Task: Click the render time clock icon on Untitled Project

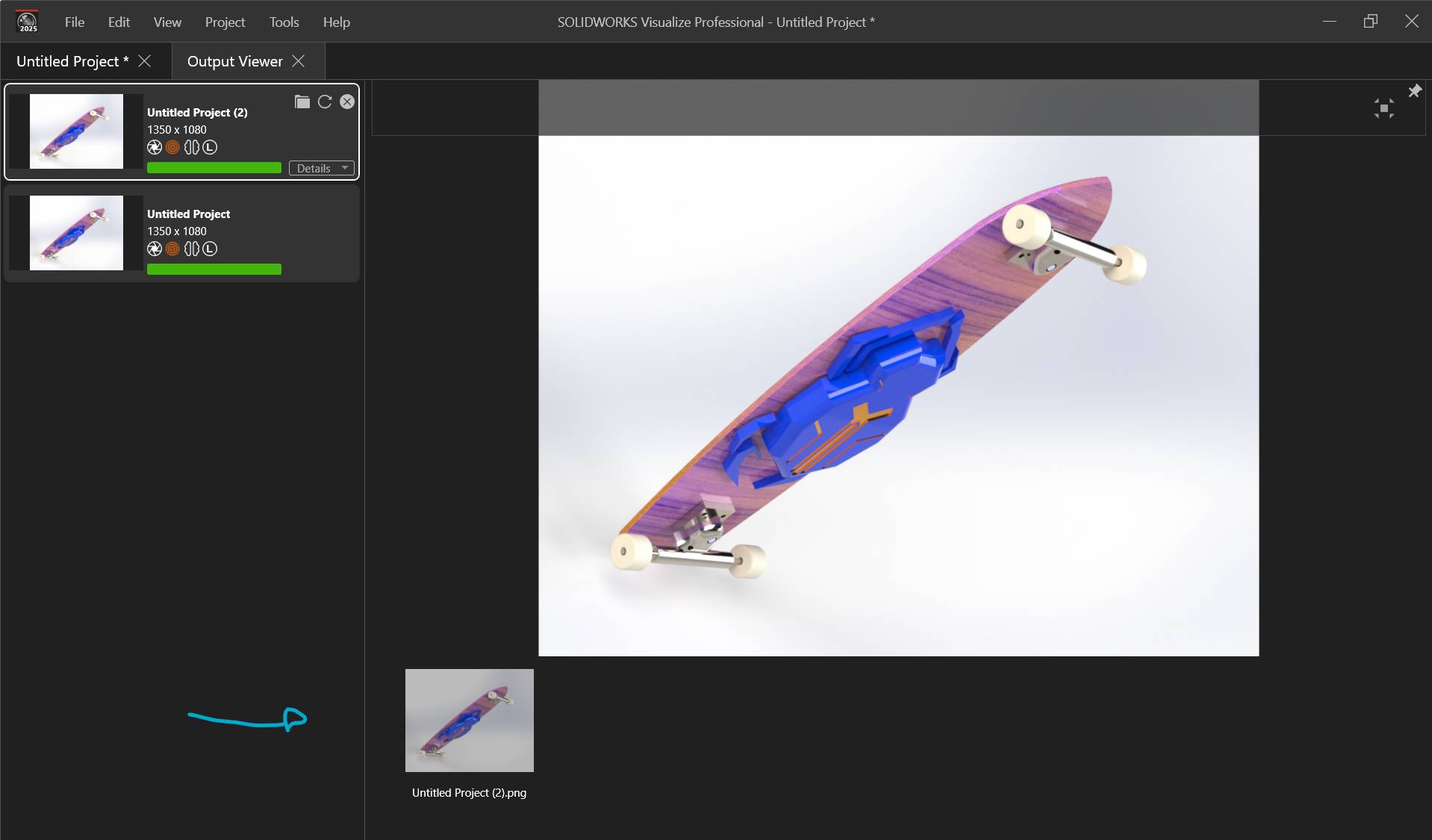Action: [210, 249]
